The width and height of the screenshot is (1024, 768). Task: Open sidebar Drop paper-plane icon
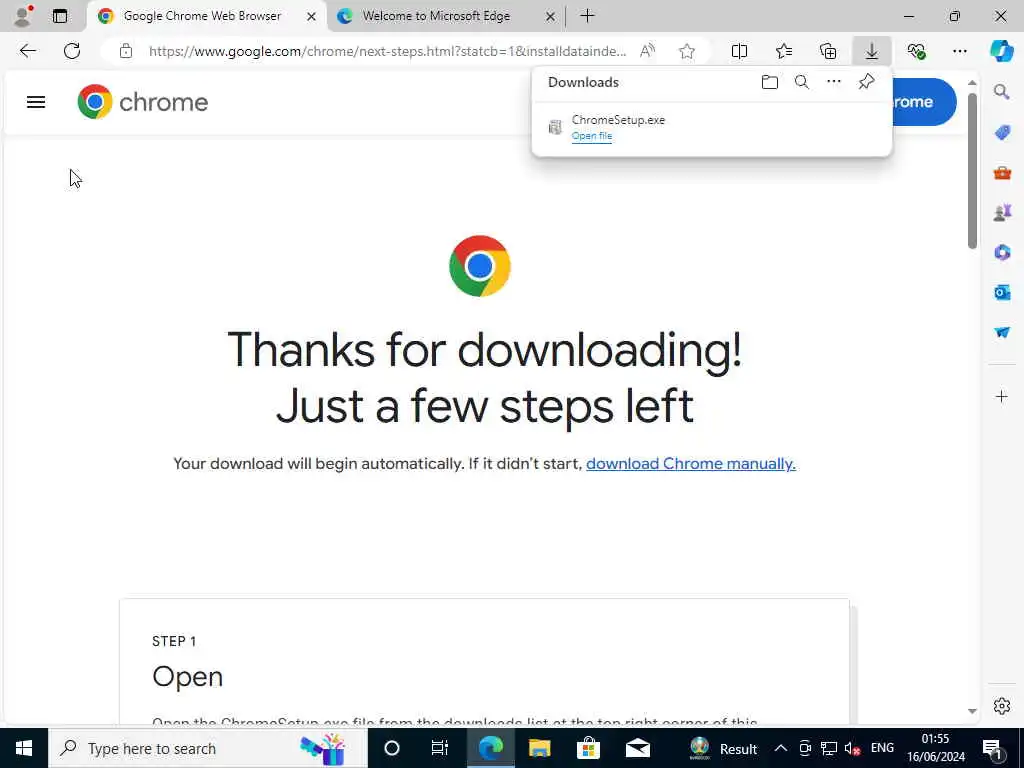1002,332
